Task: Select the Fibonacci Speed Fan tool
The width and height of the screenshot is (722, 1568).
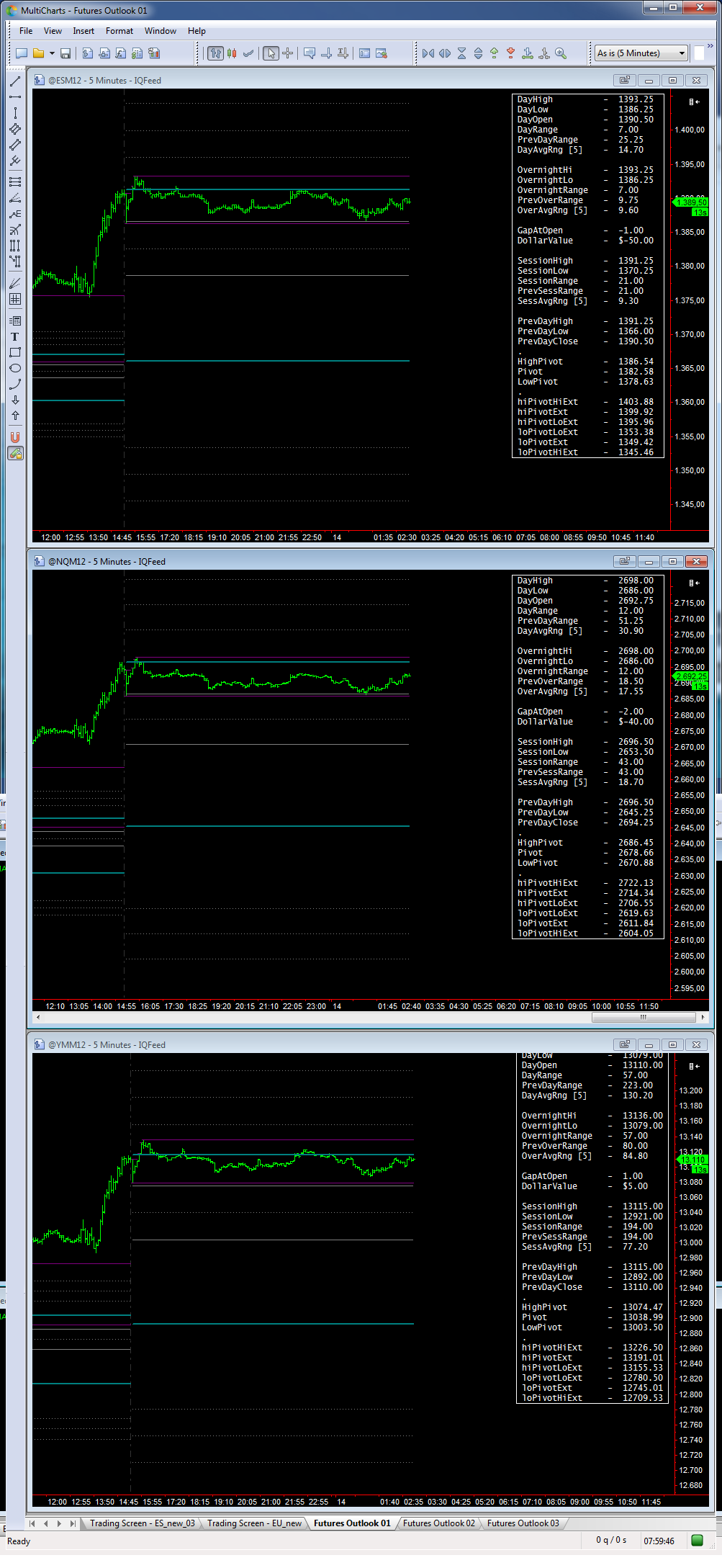Action: (15, 197)
